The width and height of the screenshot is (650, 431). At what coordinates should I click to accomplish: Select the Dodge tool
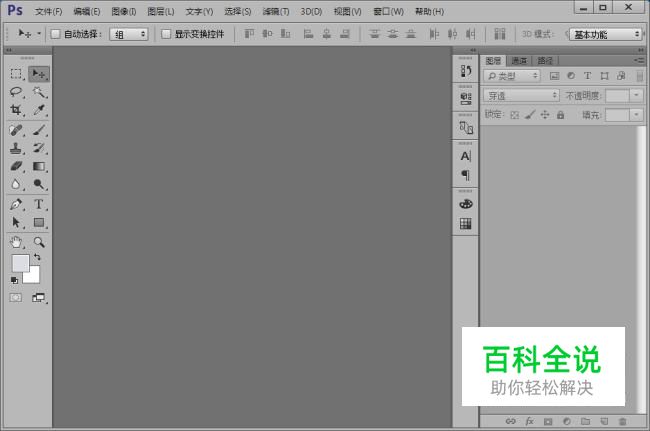39,184
